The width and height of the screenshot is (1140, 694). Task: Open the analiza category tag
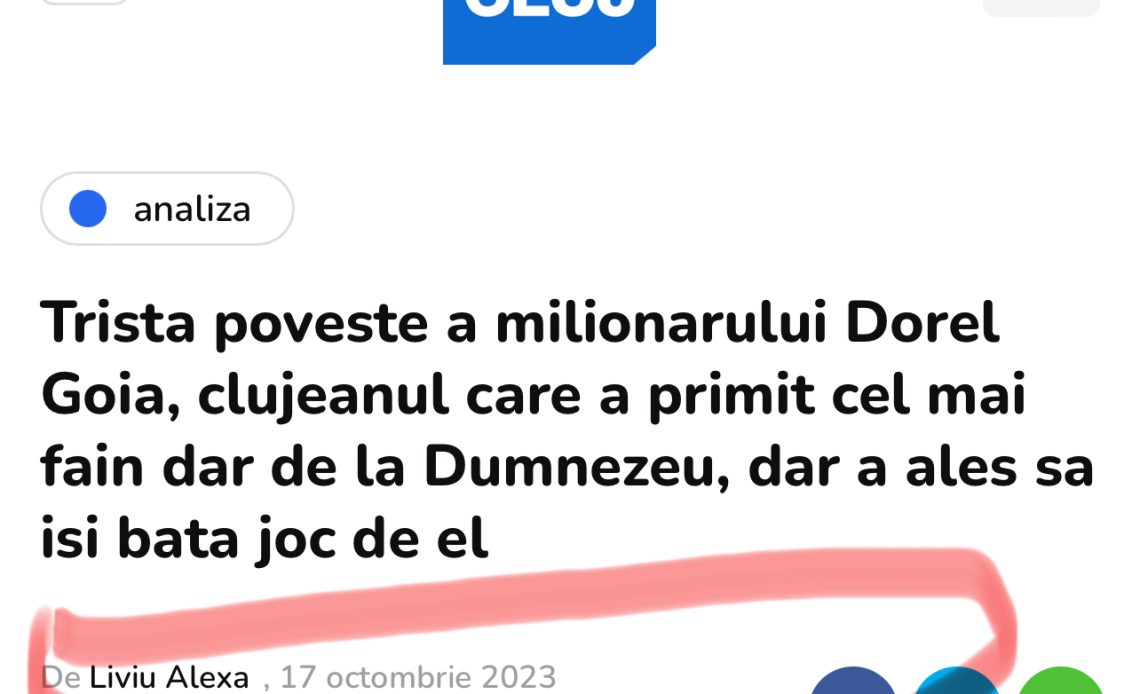167,209
